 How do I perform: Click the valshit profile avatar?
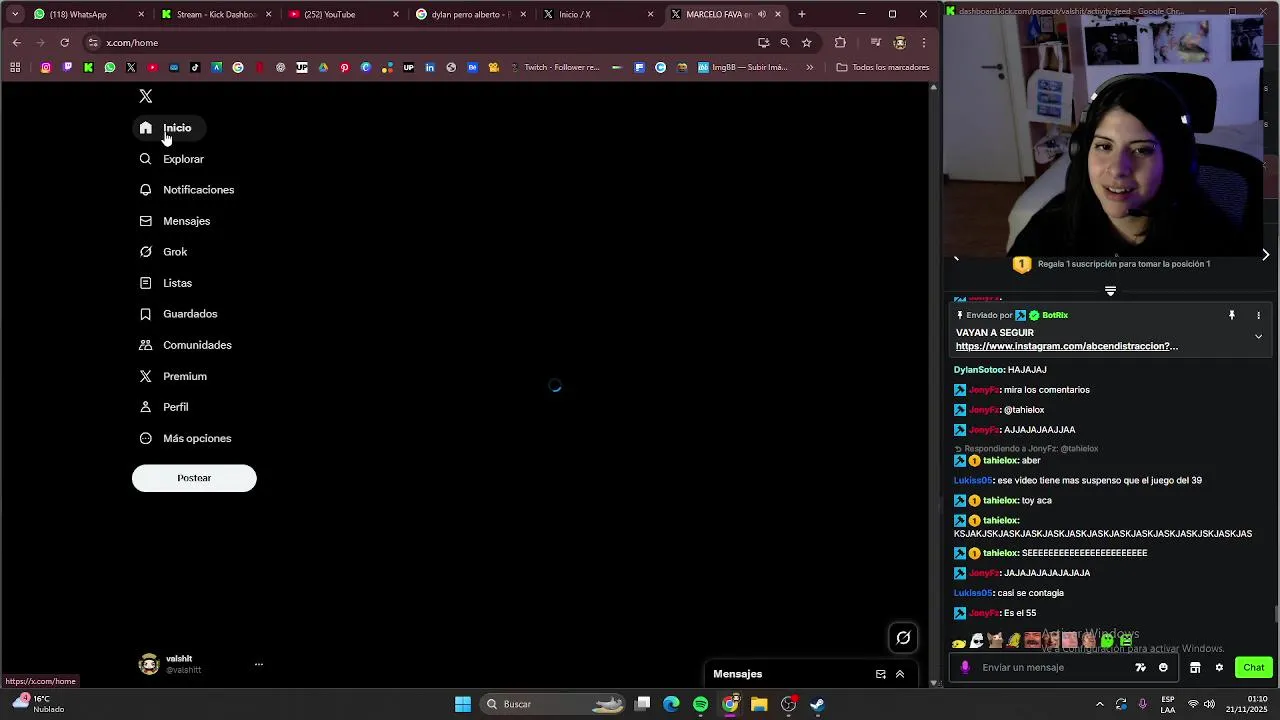pyautogui.click(x=149, y=664)
